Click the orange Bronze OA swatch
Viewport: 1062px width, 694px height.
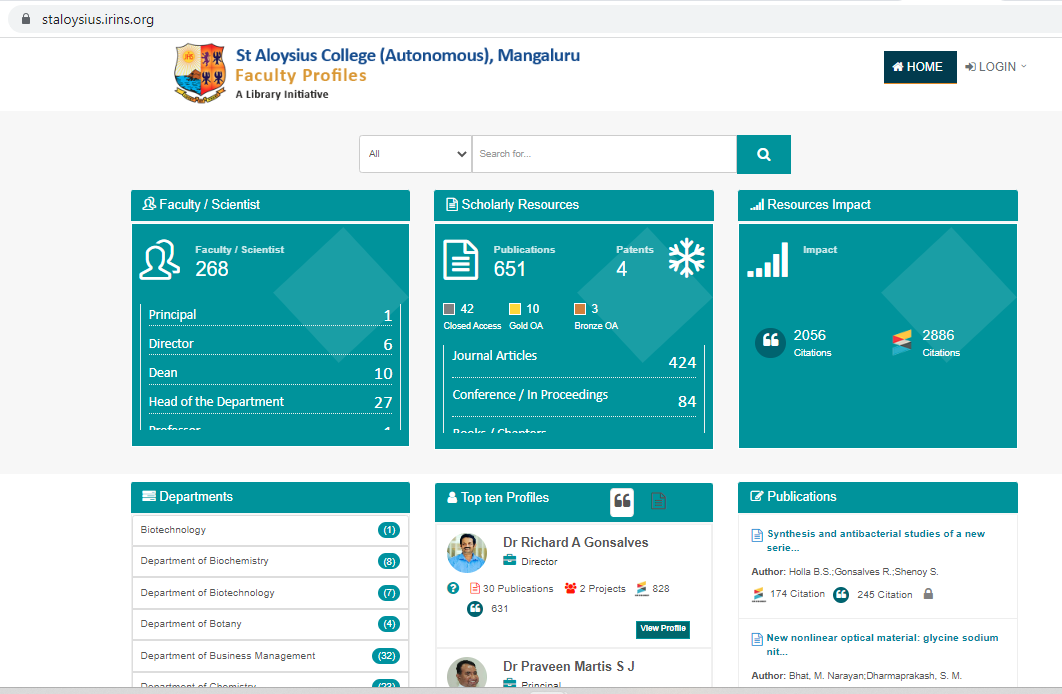[x=580, y=309]
